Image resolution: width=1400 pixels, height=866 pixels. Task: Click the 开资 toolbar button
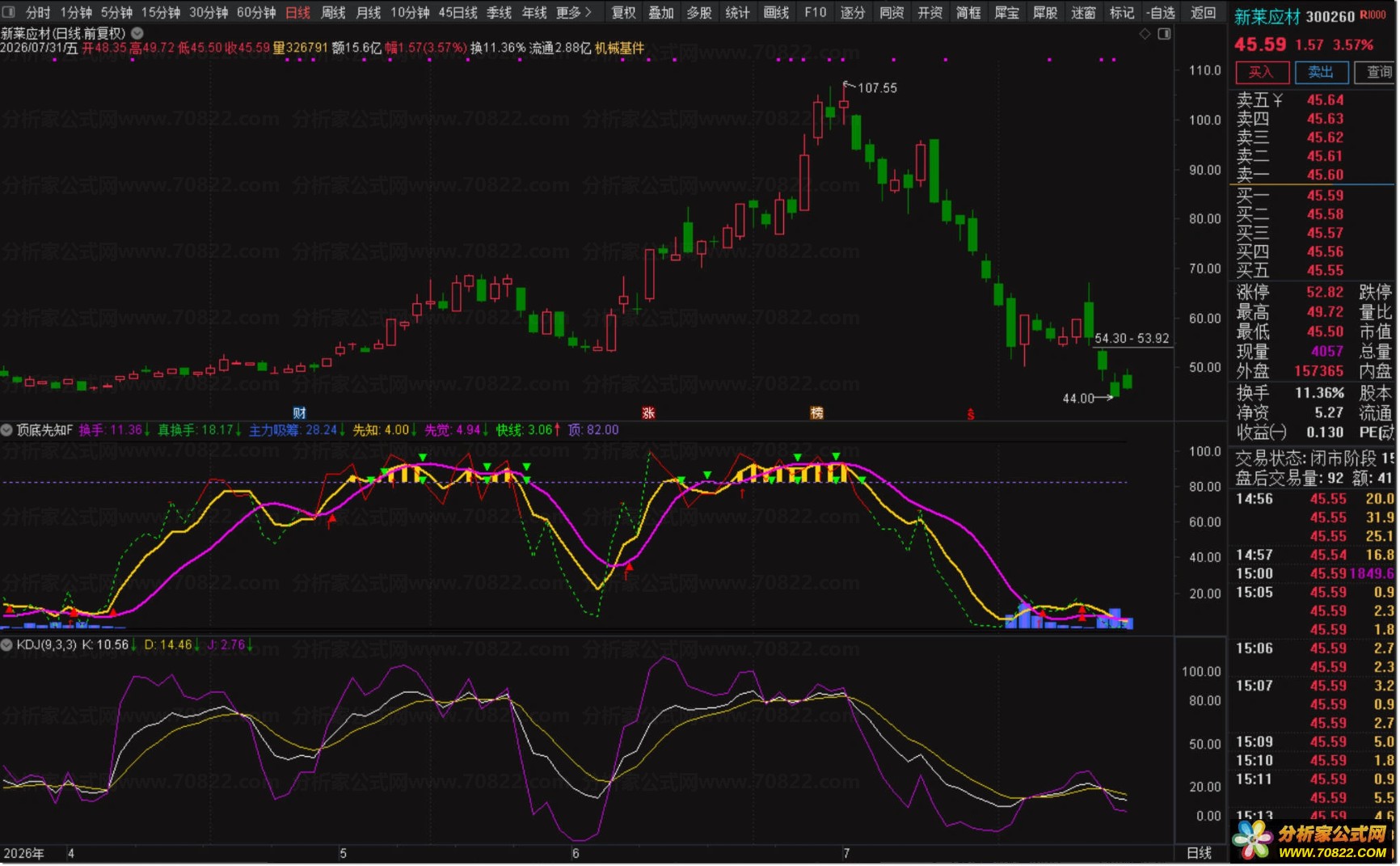click(x=930, y=12)
